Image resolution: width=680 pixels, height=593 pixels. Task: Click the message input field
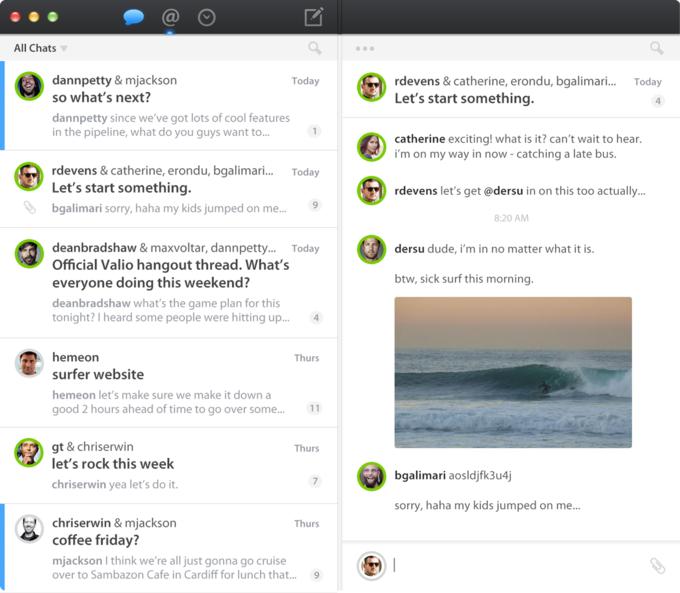coord(518,565)
